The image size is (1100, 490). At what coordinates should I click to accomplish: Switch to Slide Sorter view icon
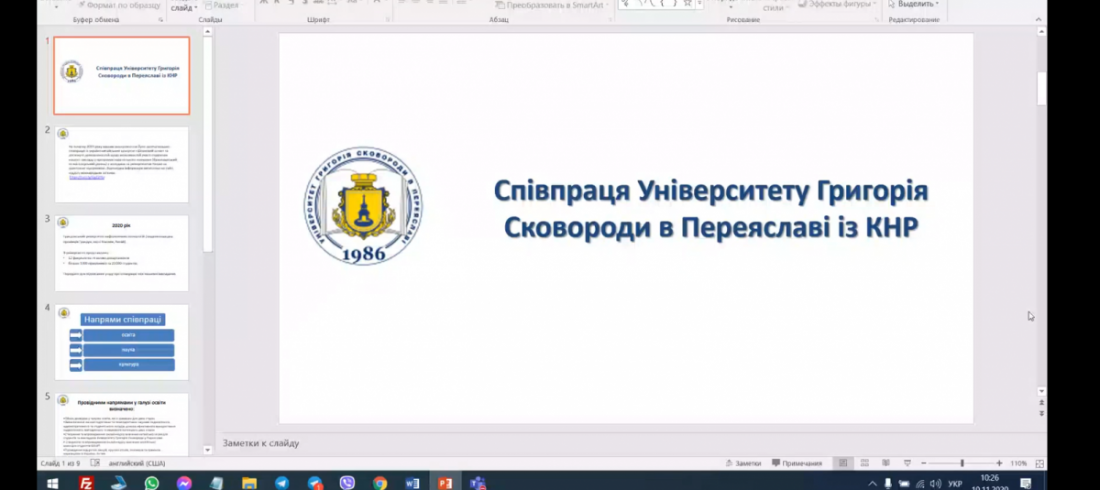(864, 463)
